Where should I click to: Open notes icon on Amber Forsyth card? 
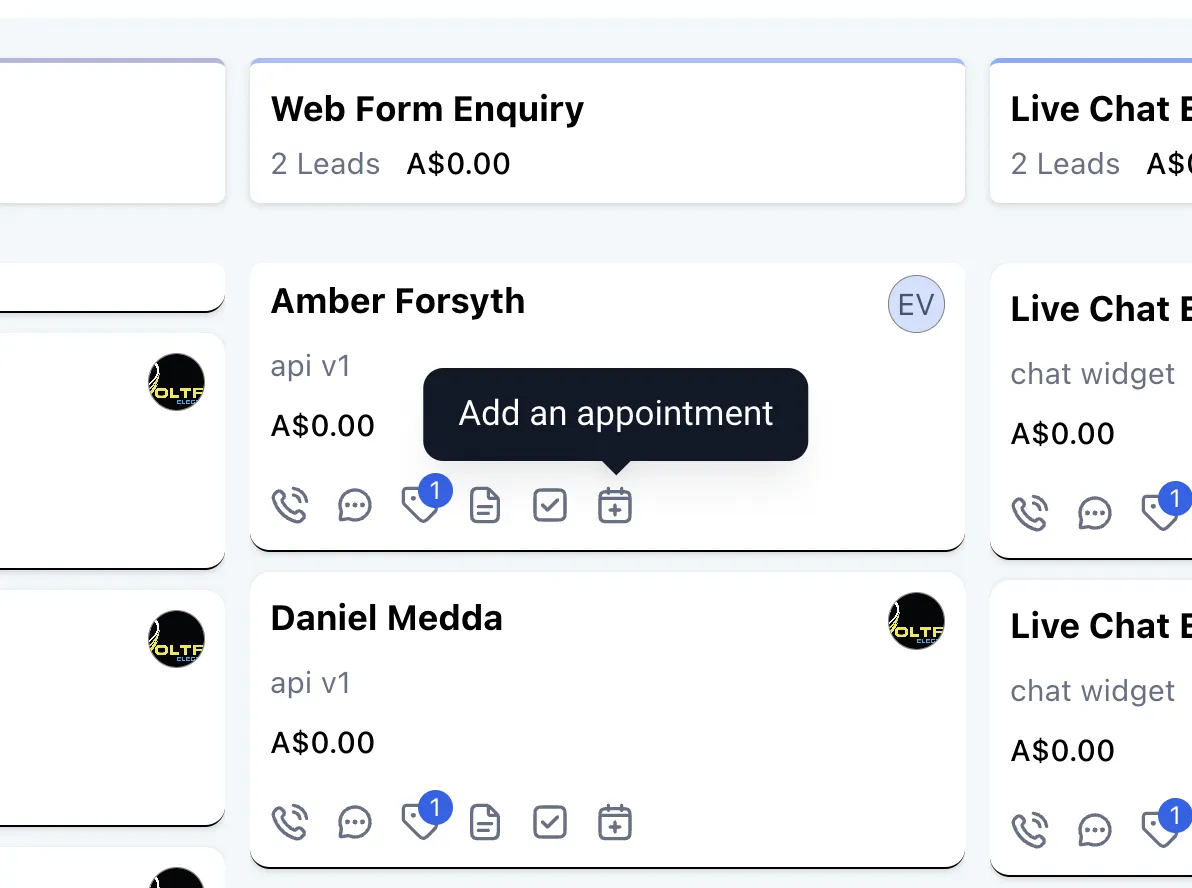pyautogui.click(x=485, y=505)
